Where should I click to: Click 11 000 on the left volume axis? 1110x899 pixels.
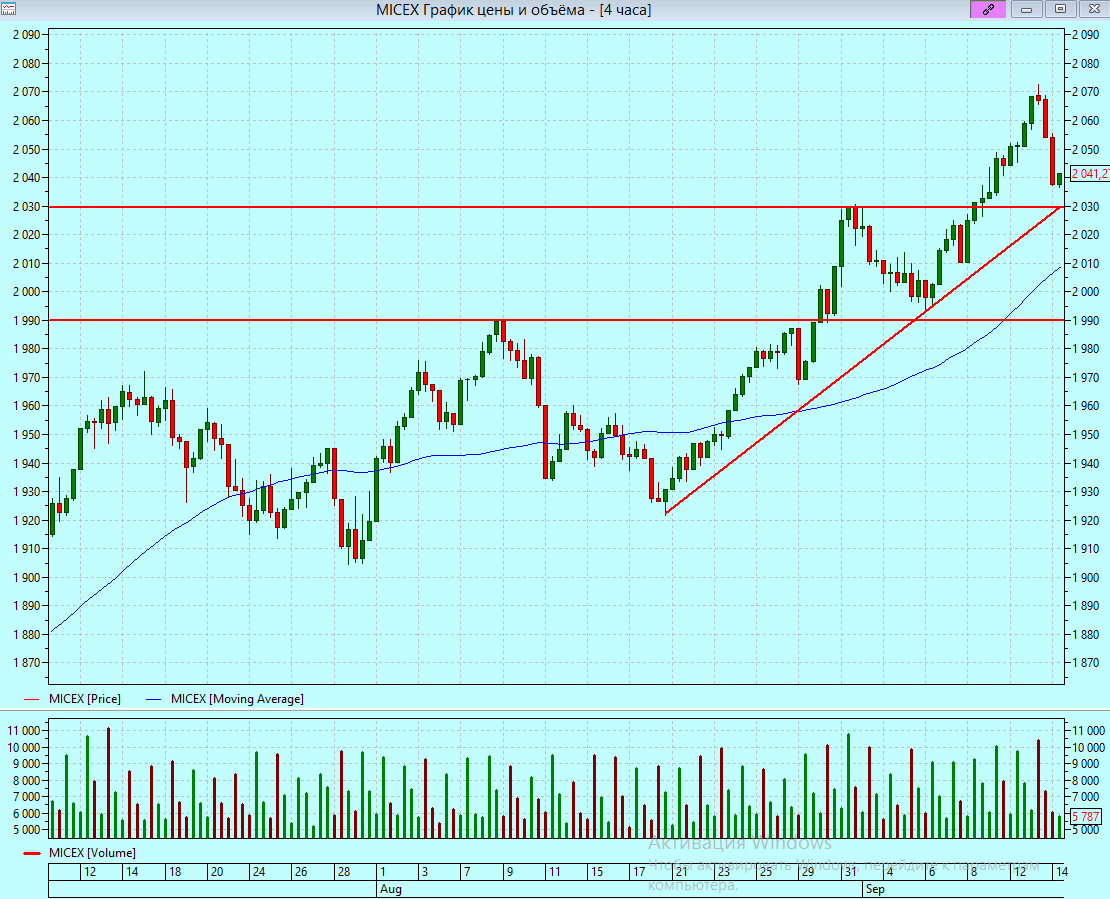pyautogui.click(x=24, y=731)
